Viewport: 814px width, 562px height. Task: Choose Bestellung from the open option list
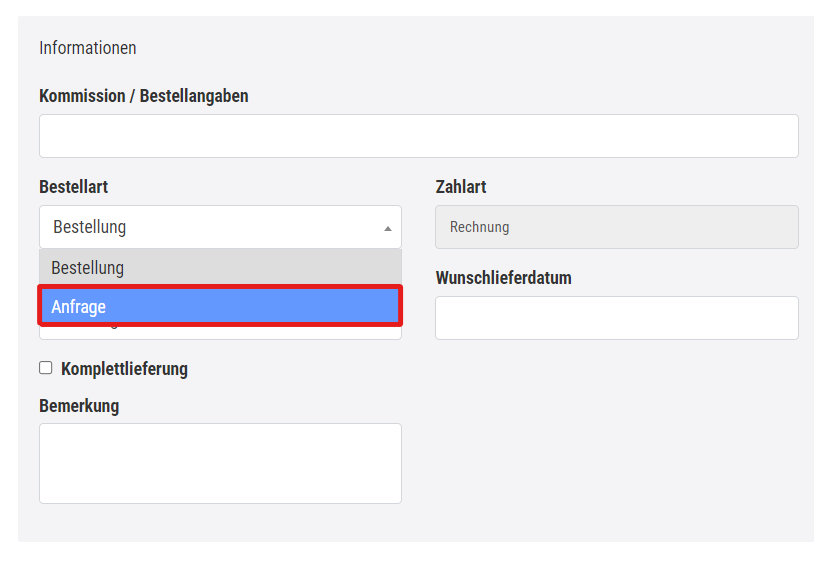[220, 268]
